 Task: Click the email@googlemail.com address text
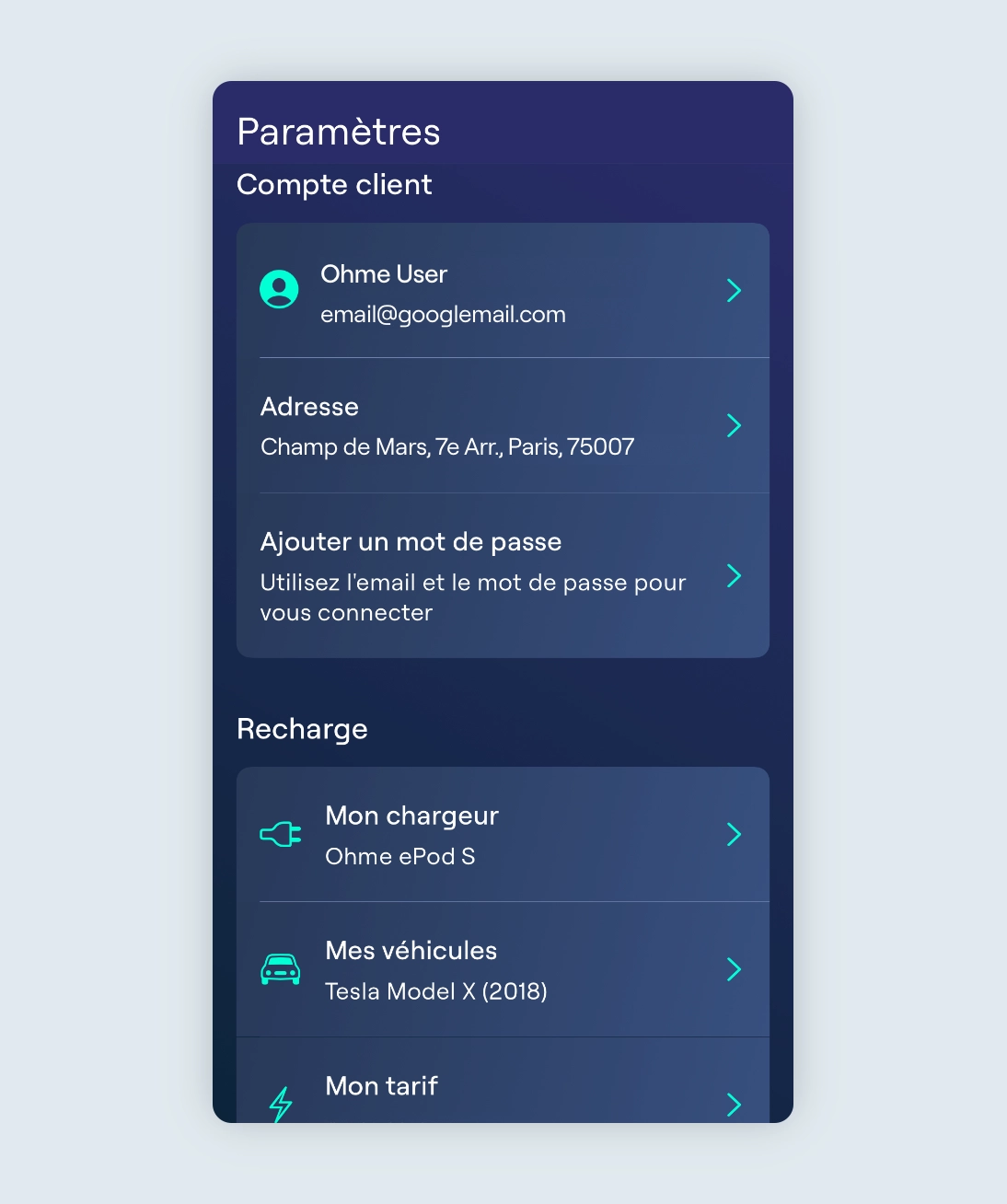pos(443,315)
